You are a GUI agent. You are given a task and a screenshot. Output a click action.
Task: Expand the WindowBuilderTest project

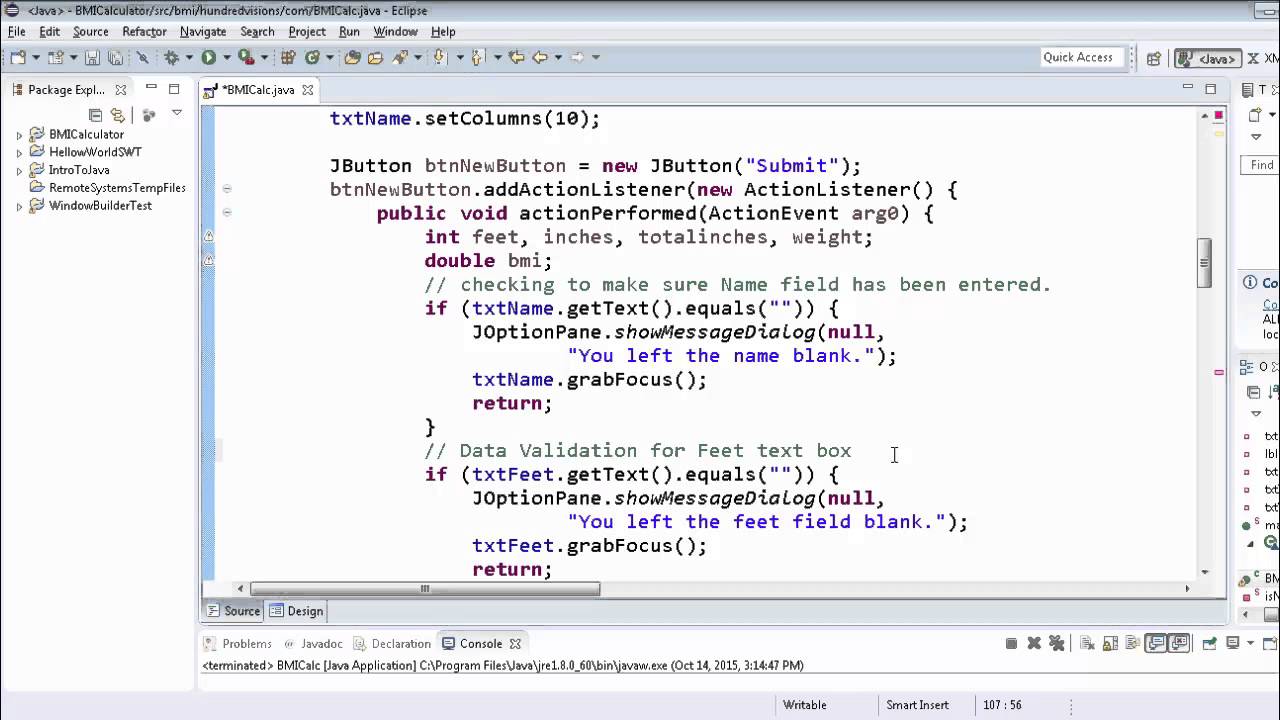click(x=19, y=207)
